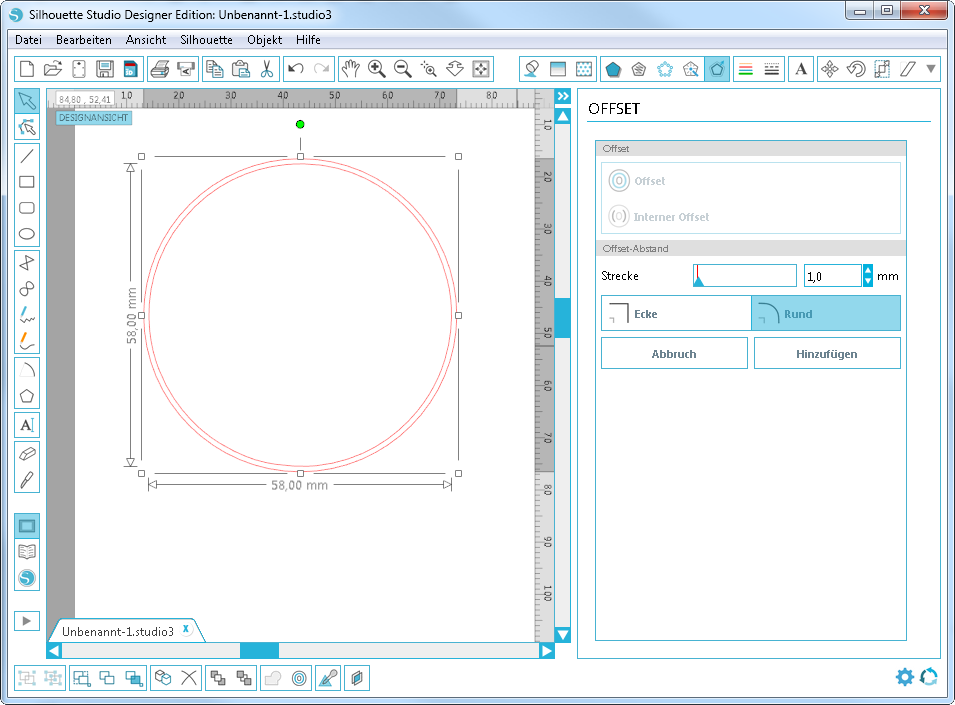Activate the Pan tool
The height and width of the screenshot is (705, 955).
pyautogui.click(x=350, y=68)
